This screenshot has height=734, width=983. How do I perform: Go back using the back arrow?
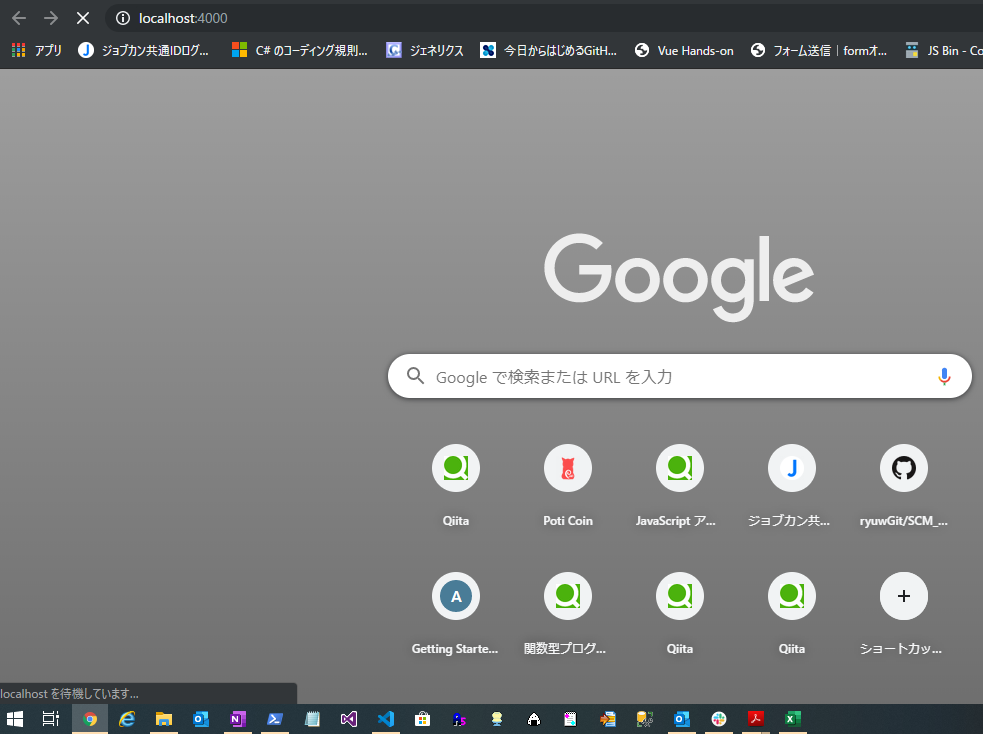click(19, 18)
